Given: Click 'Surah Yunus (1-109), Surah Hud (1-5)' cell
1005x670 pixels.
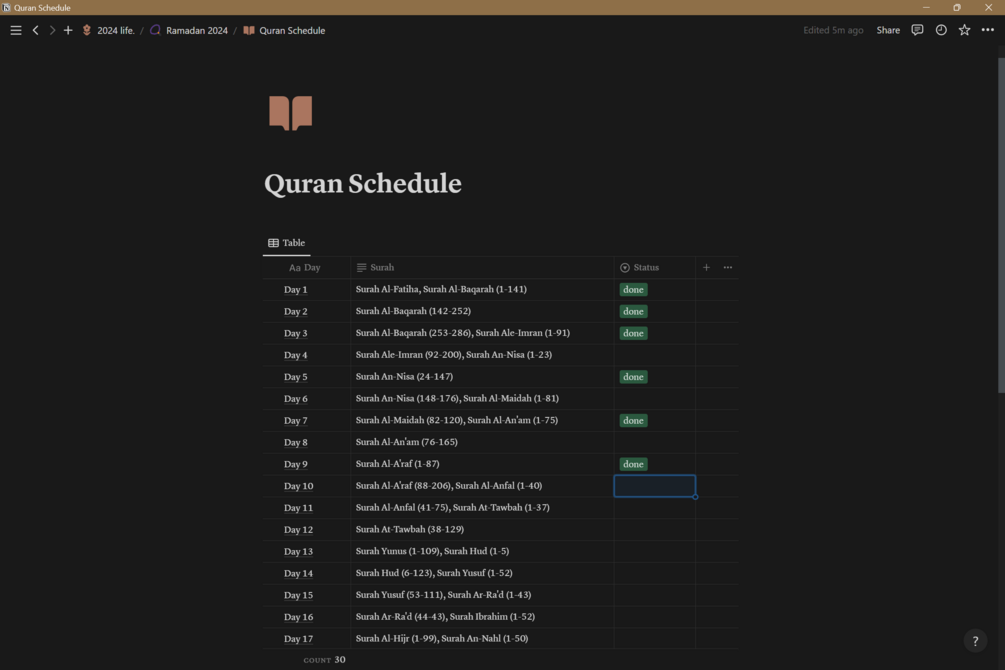Looking at the screenshot, I should point(482,551).
